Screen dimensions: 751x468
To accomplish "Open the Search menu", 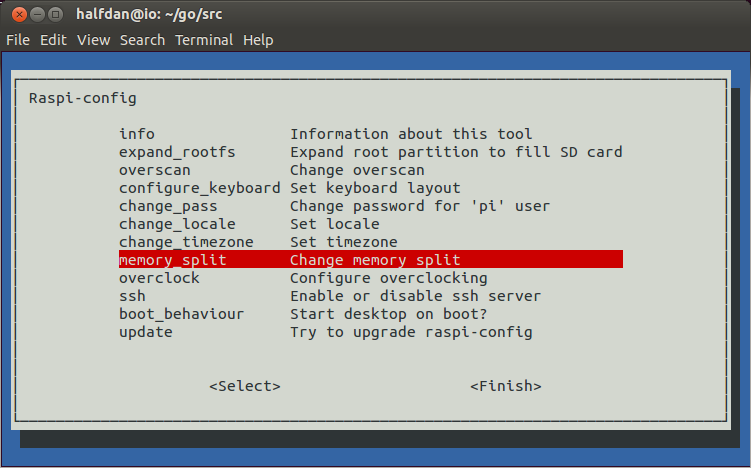I will coord(142,40).
